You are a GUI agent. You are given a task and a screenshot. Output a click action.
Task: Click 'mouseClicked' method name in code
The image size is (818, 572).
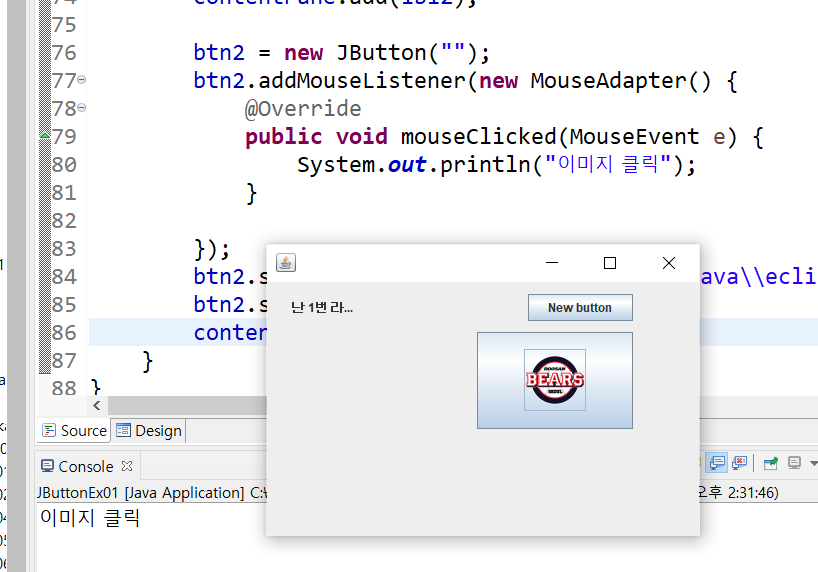click(479, 137)
